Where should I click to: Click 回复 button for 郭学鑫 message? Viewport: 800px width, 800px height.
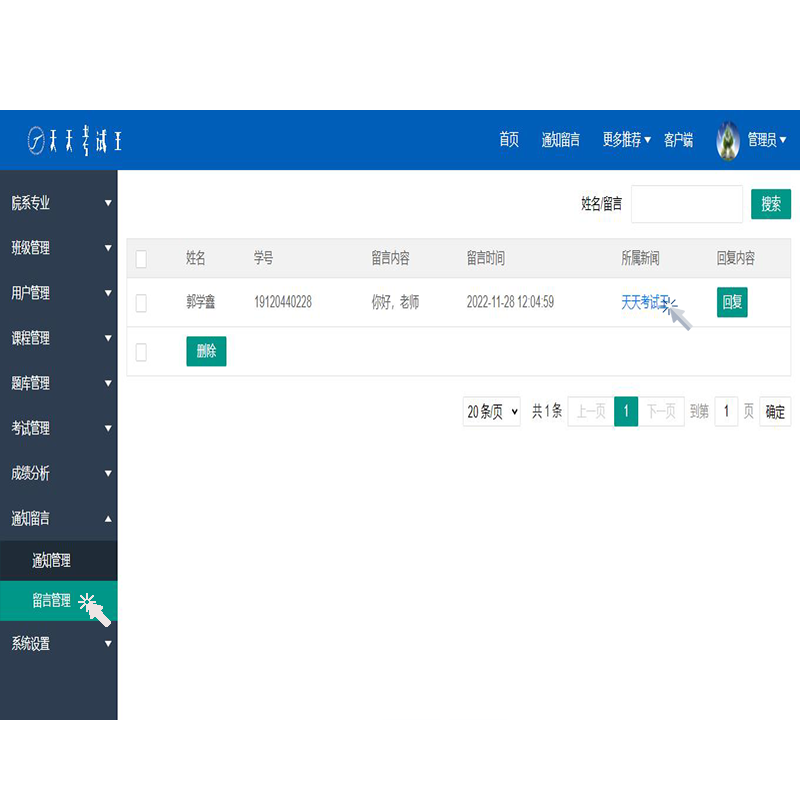[x=732, y=302]
